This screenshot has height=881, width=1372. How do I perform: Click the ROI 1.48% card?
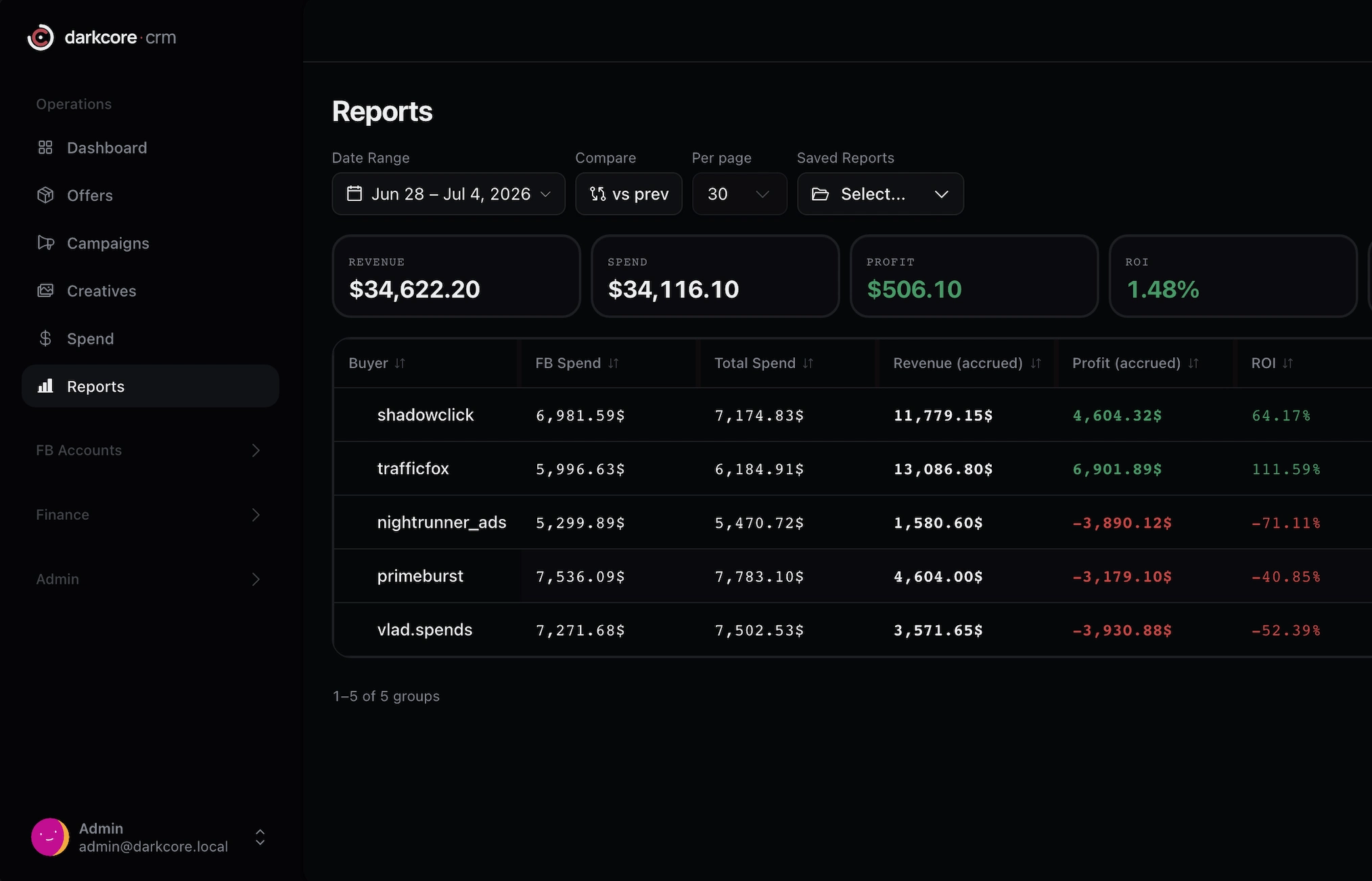(1233, 276)
